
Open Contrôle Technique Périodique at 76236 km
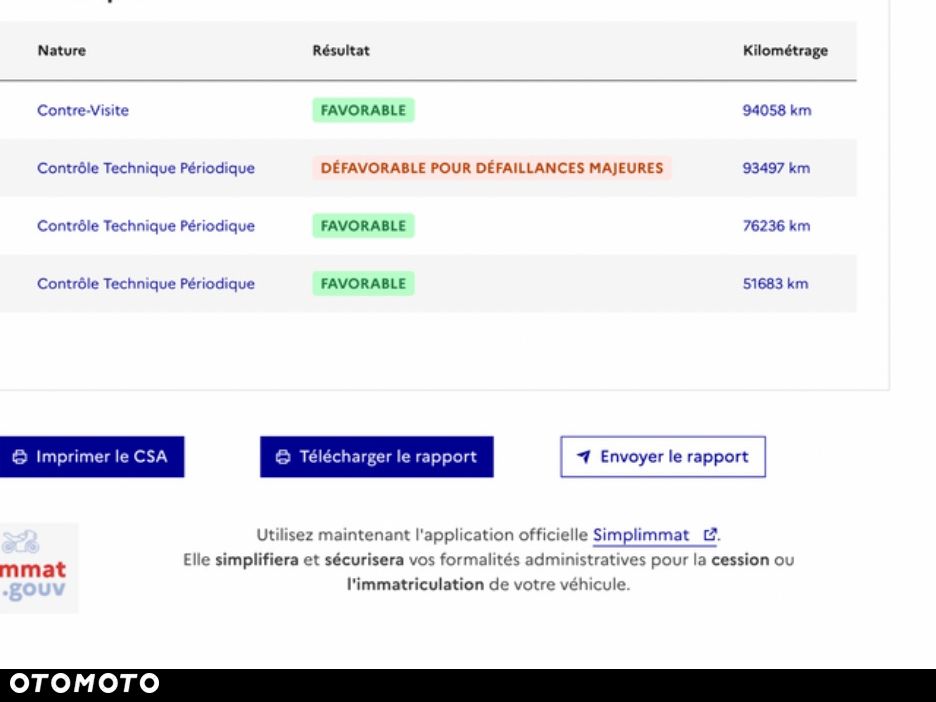tap(146, 226)
